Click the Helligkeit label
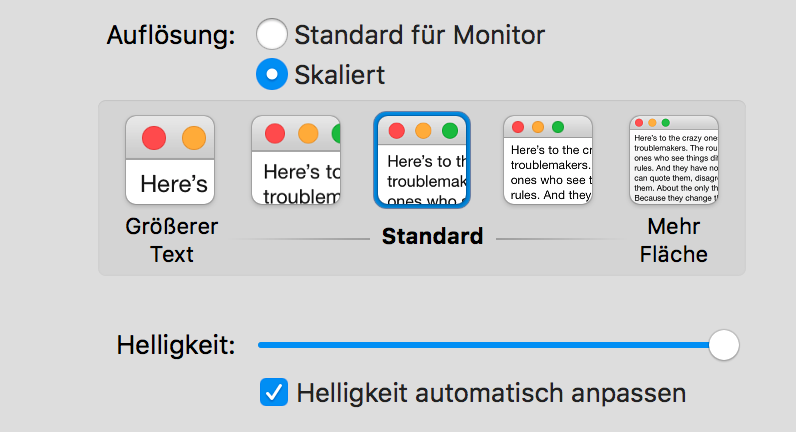Screen dimensions: 796x432 pos(176,346)
